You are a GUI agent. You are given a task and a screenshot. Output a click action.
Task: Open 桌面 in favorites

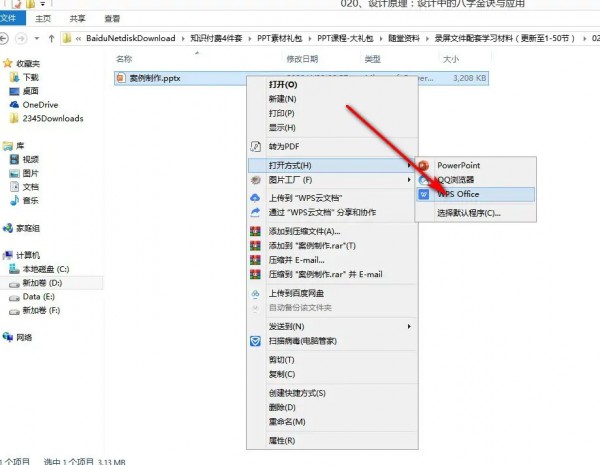coord(31,91)
